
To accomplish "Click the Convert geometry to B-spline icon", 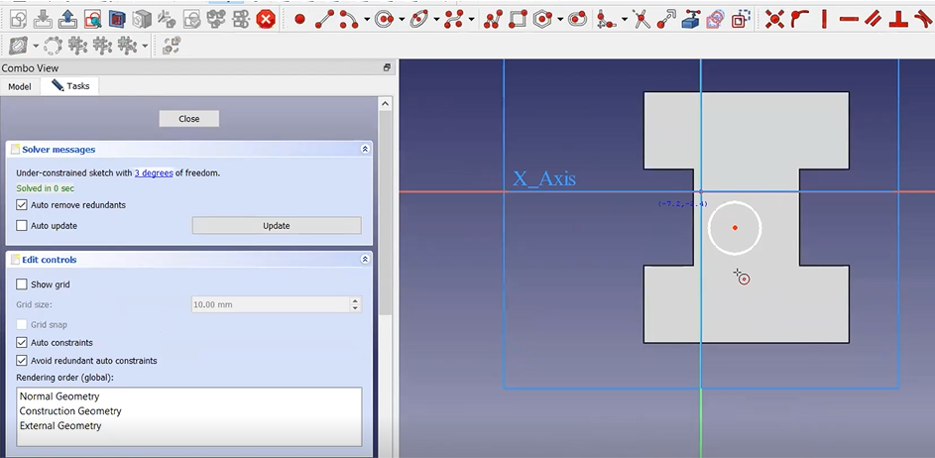I will click(x=52, y=45).
